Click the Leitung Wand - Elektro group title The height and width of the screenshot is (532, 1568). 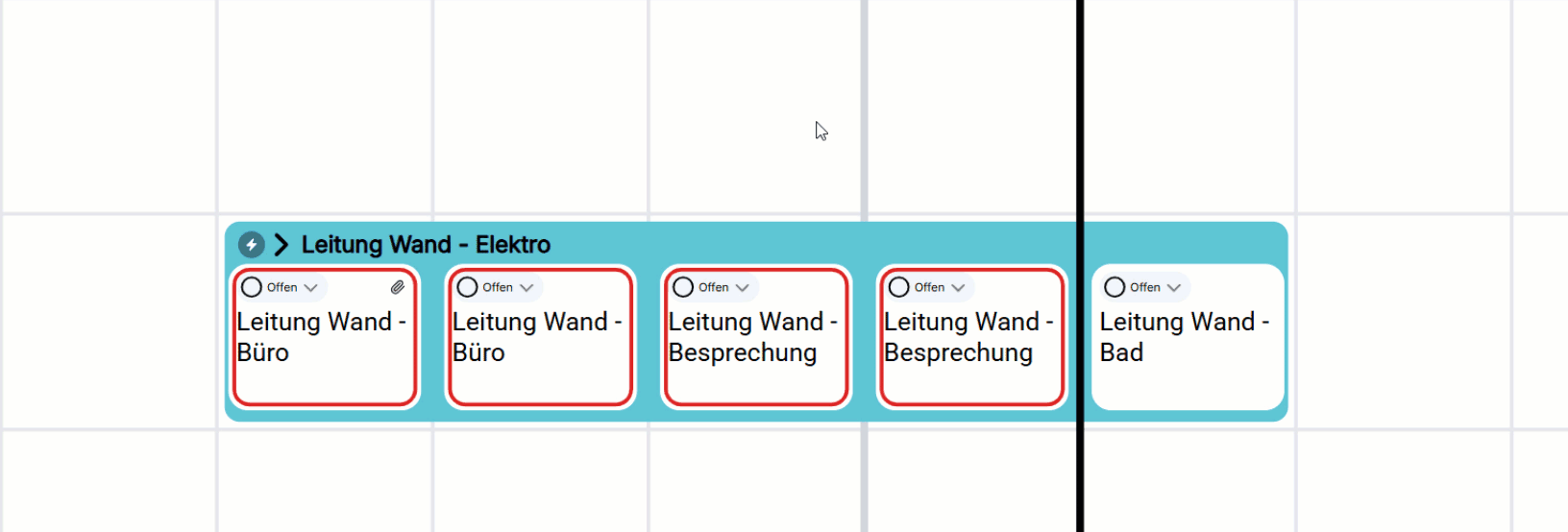(x=426, y=245)
